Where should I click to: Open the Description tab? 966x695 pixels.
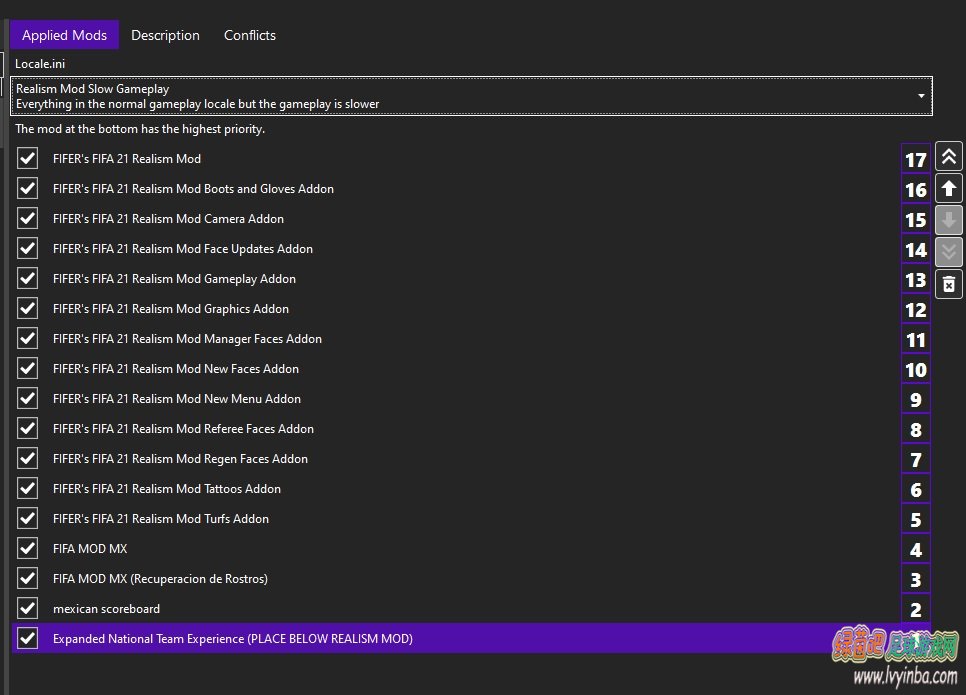tap(165, 35)
